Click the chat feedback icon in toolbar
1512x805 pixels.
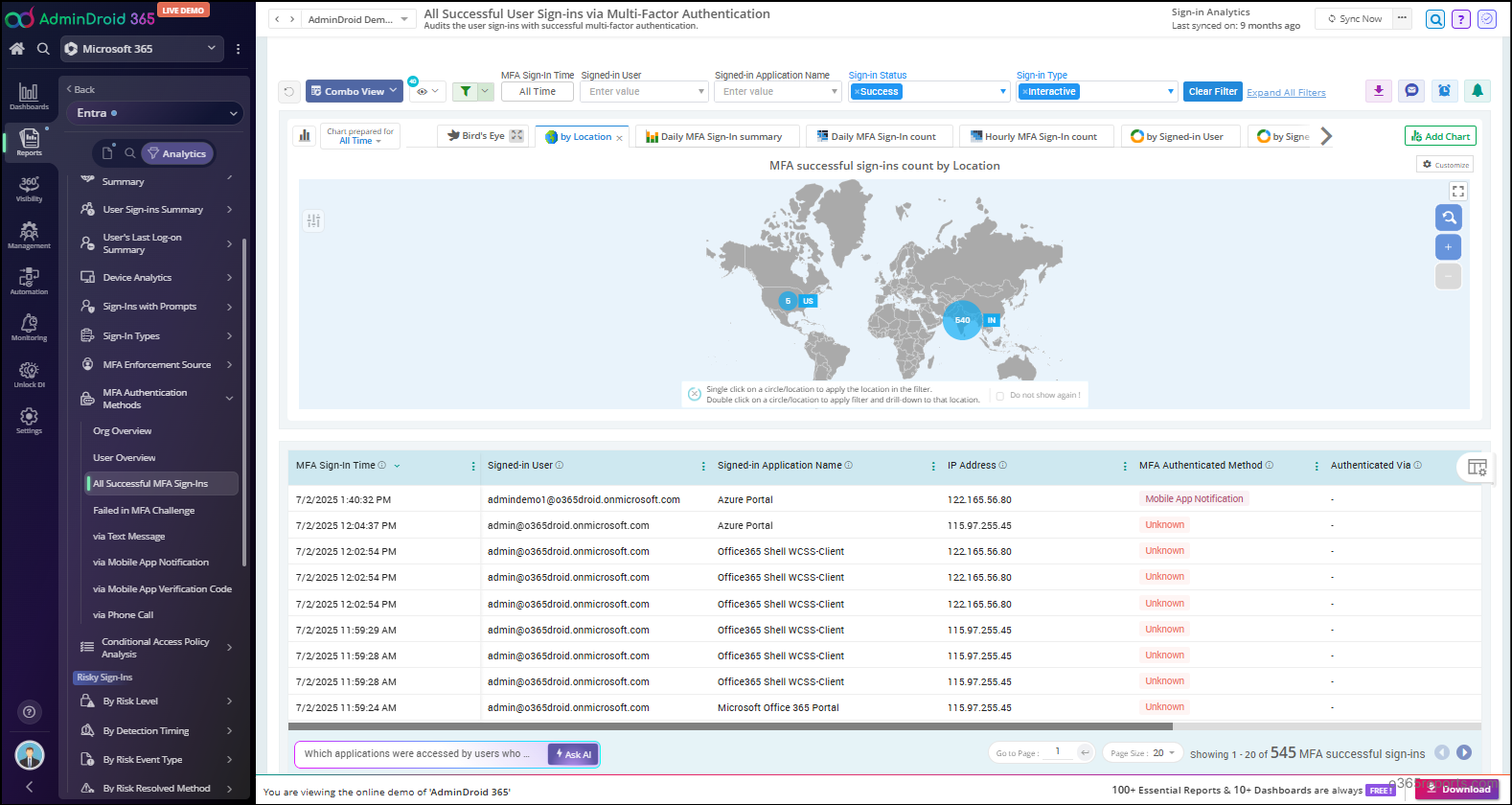coord(1411,90)
